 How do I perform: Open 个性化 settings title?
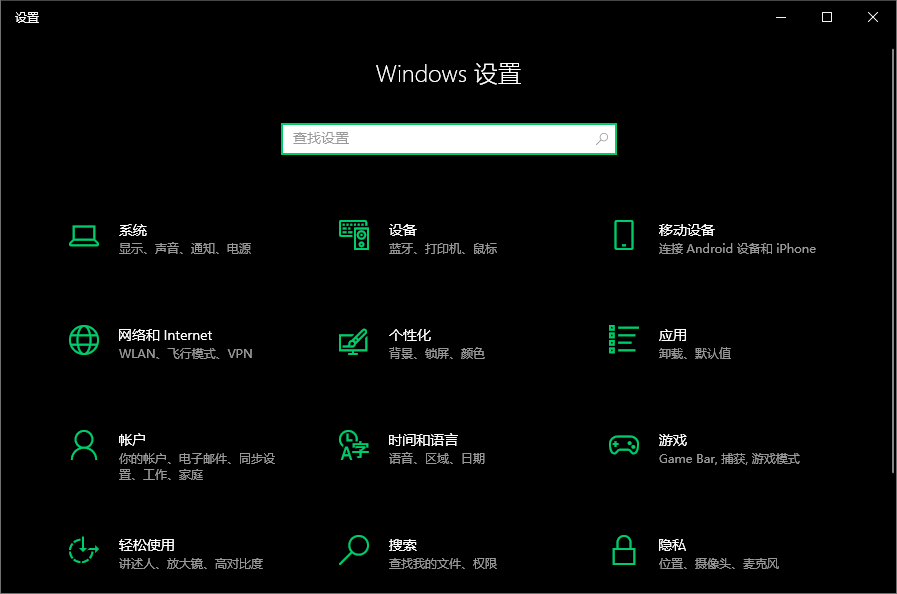[410, 335]
